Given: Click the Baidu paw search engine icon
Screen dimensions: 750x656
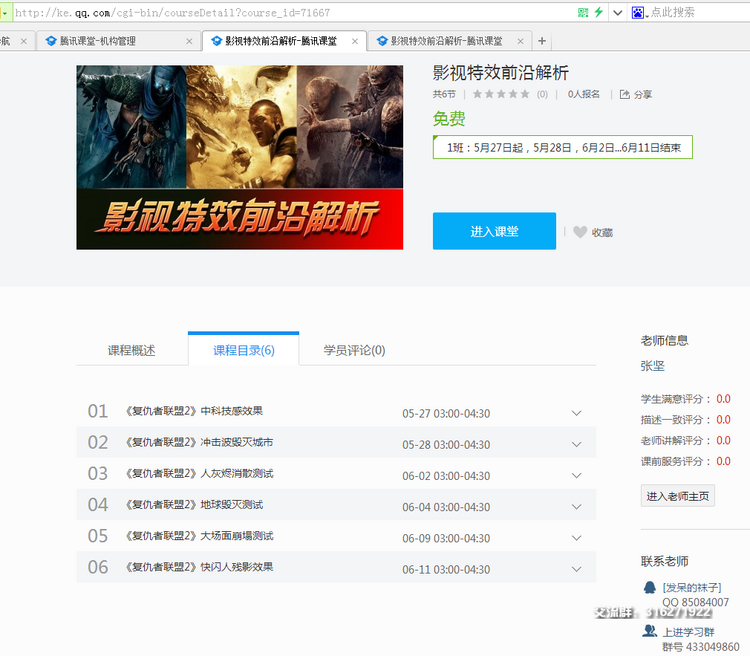Looking at the screenshot, I should (x=638, y=12).
